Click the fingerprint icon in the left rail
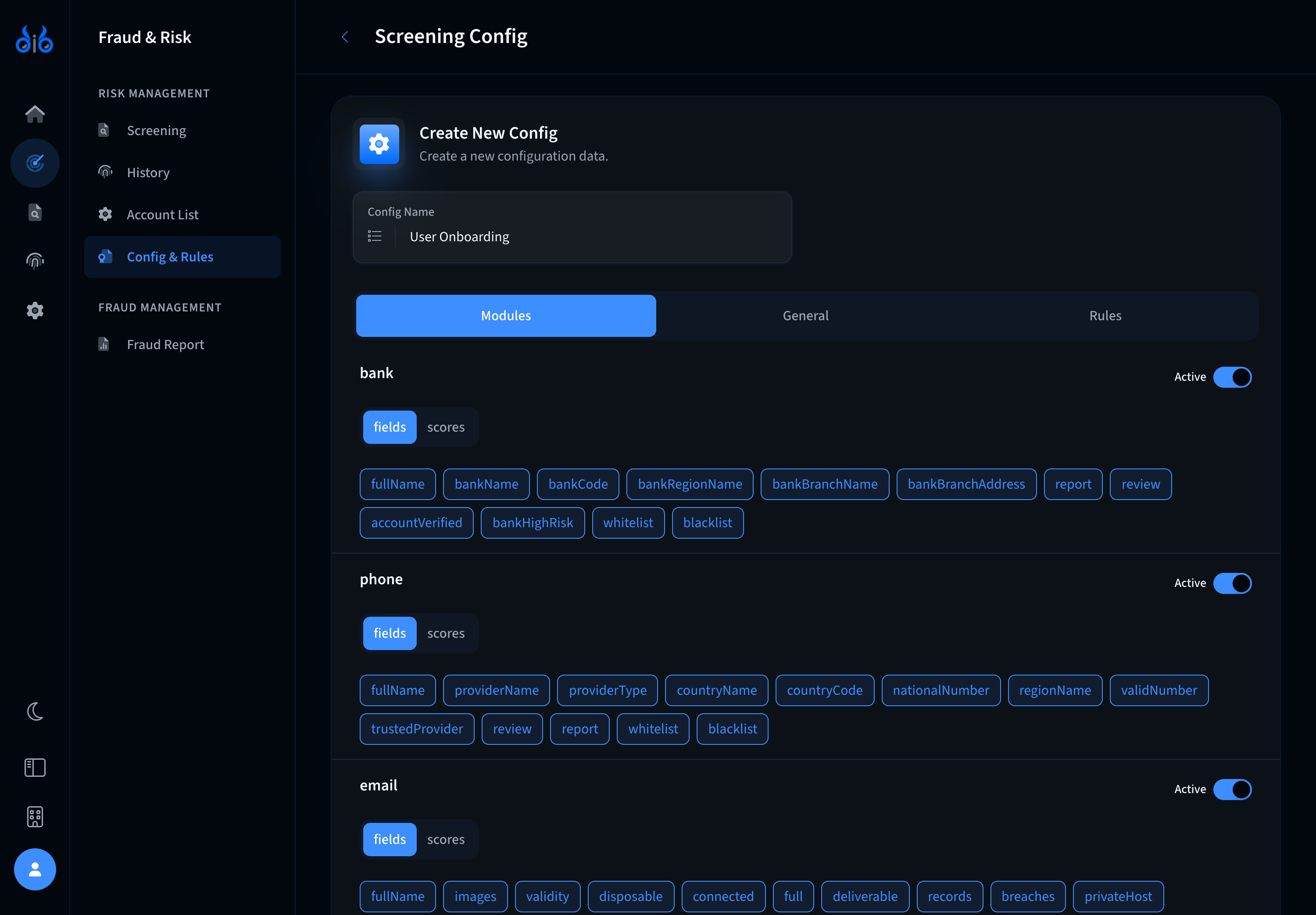This screenshot has width=1316, height=915. pyautogui.click(x=35, y=261)
